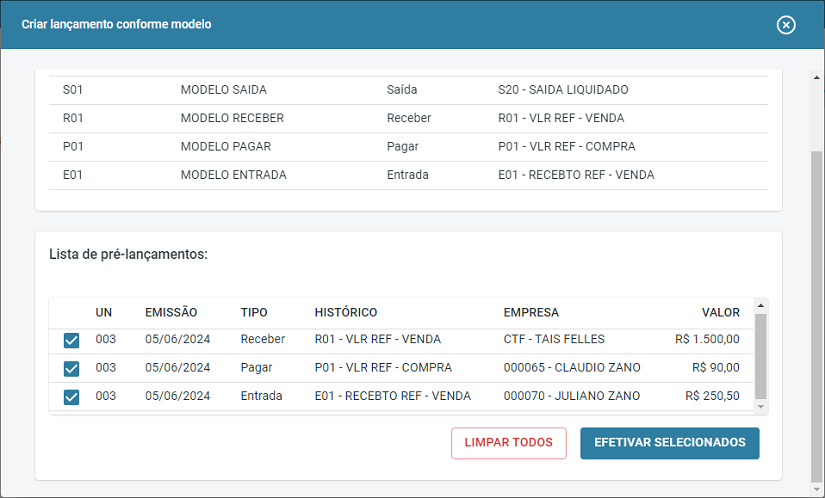Uncheck the Receber pré-lançamento checkbox
The width and height of the screenshot is (825, 498).
coord(71,340)
